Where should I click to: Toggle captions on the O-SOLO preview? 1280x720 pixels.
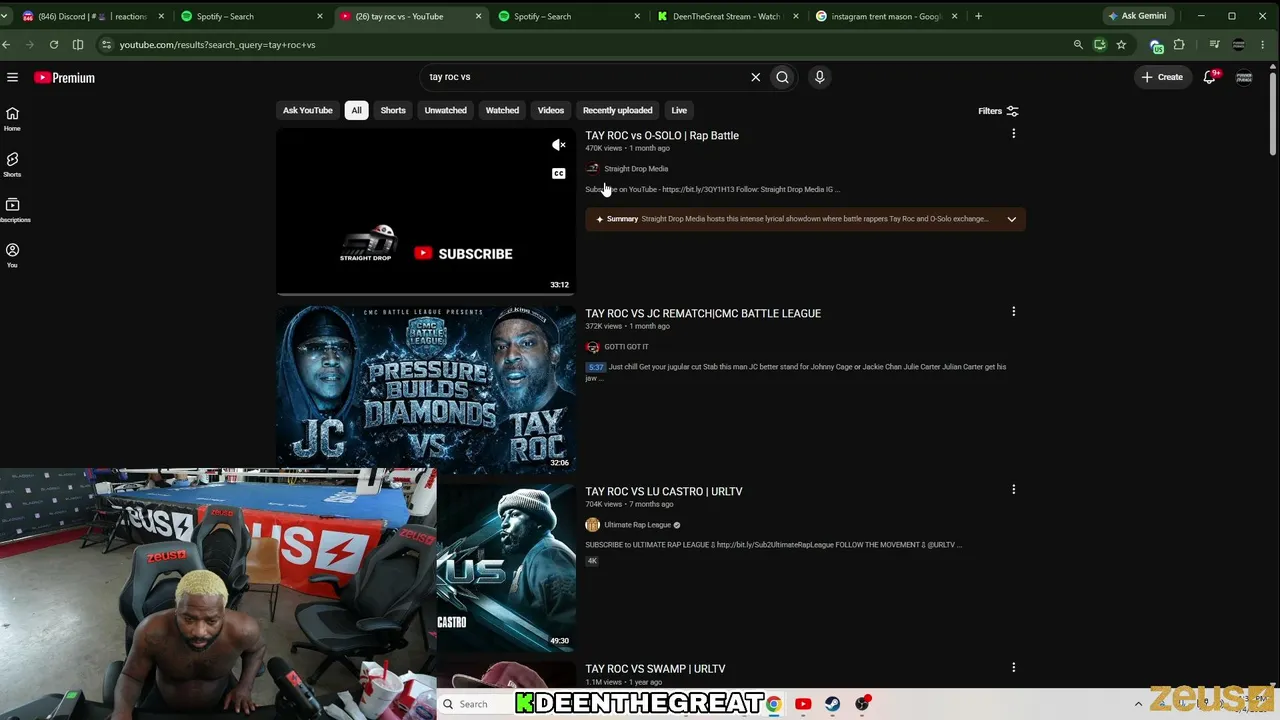[559, 174]
